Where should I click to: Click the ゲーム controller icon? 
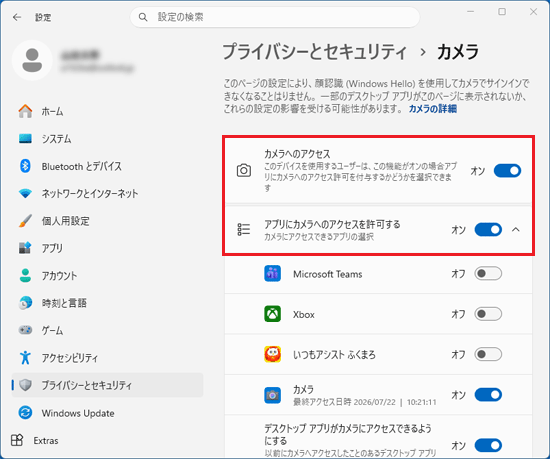25,330
